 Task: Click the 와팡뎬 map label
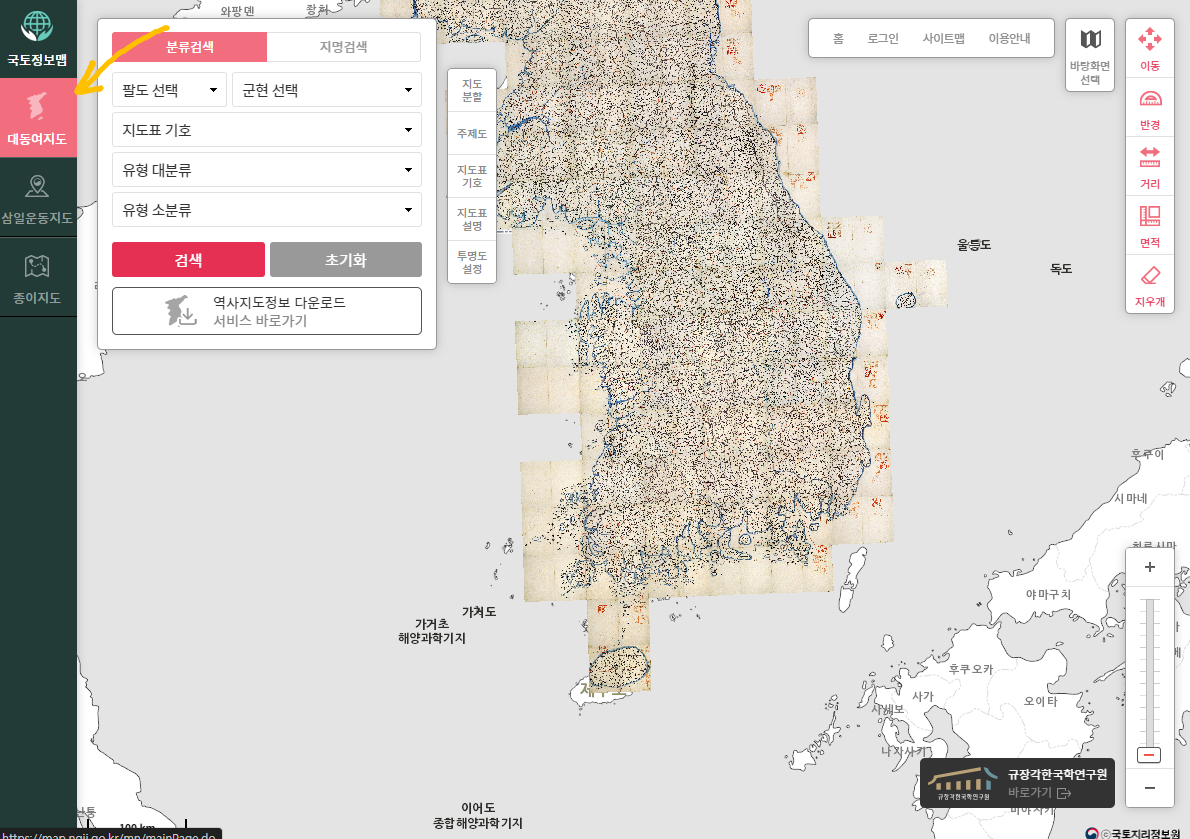click(238, 11)
